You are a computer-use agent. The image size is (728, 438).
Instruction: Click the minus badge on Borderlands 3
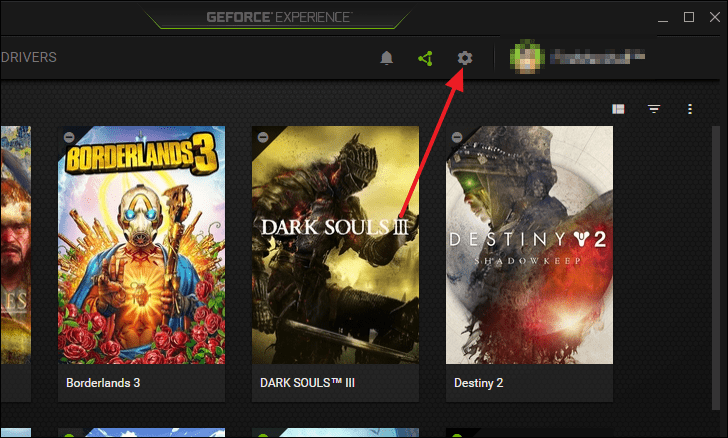(69, 137)
